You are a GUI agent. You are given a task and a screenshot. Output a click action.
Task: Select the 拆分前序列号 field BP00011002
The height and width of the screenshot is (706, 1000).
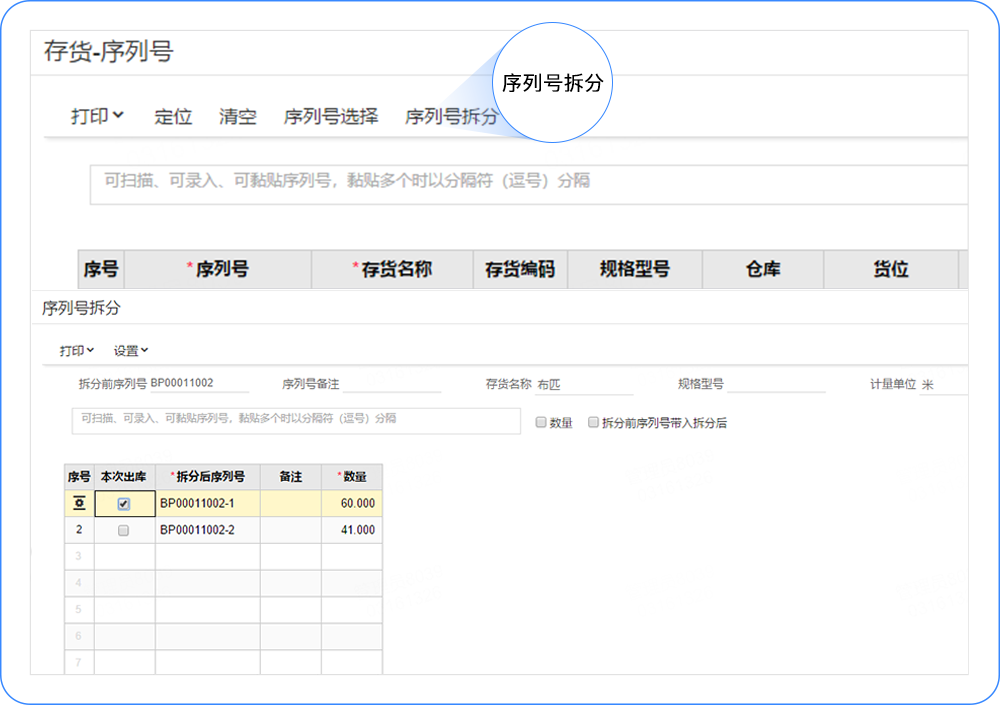(x=200, y=384)
